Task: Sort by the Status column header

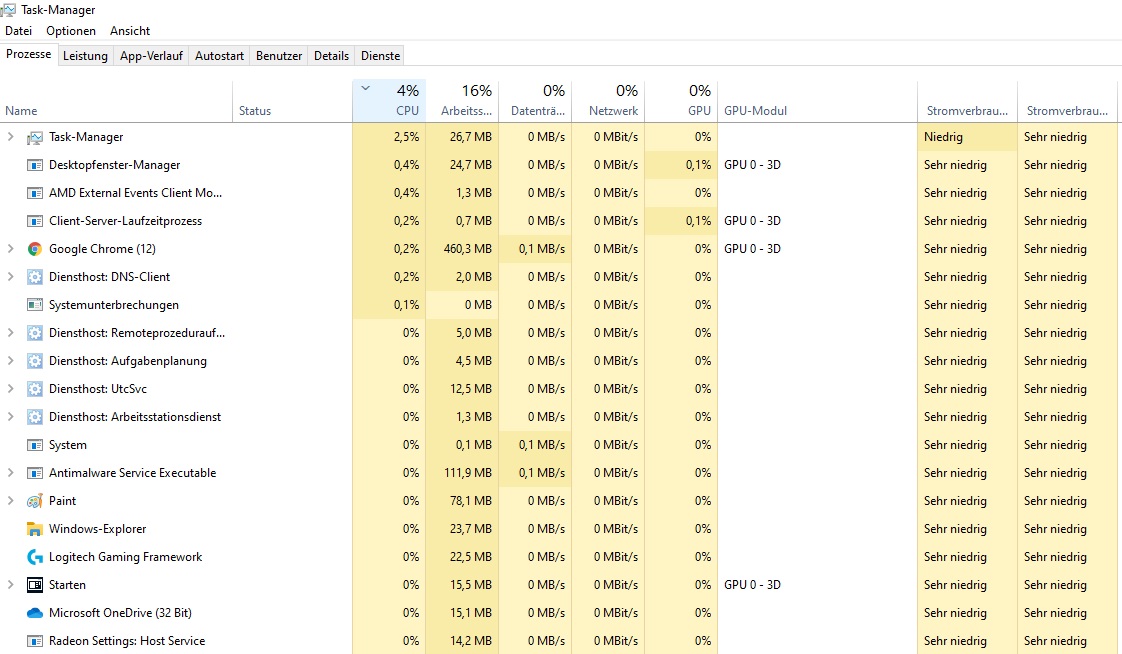Action: pyautogui.click(x=293, y=100)
